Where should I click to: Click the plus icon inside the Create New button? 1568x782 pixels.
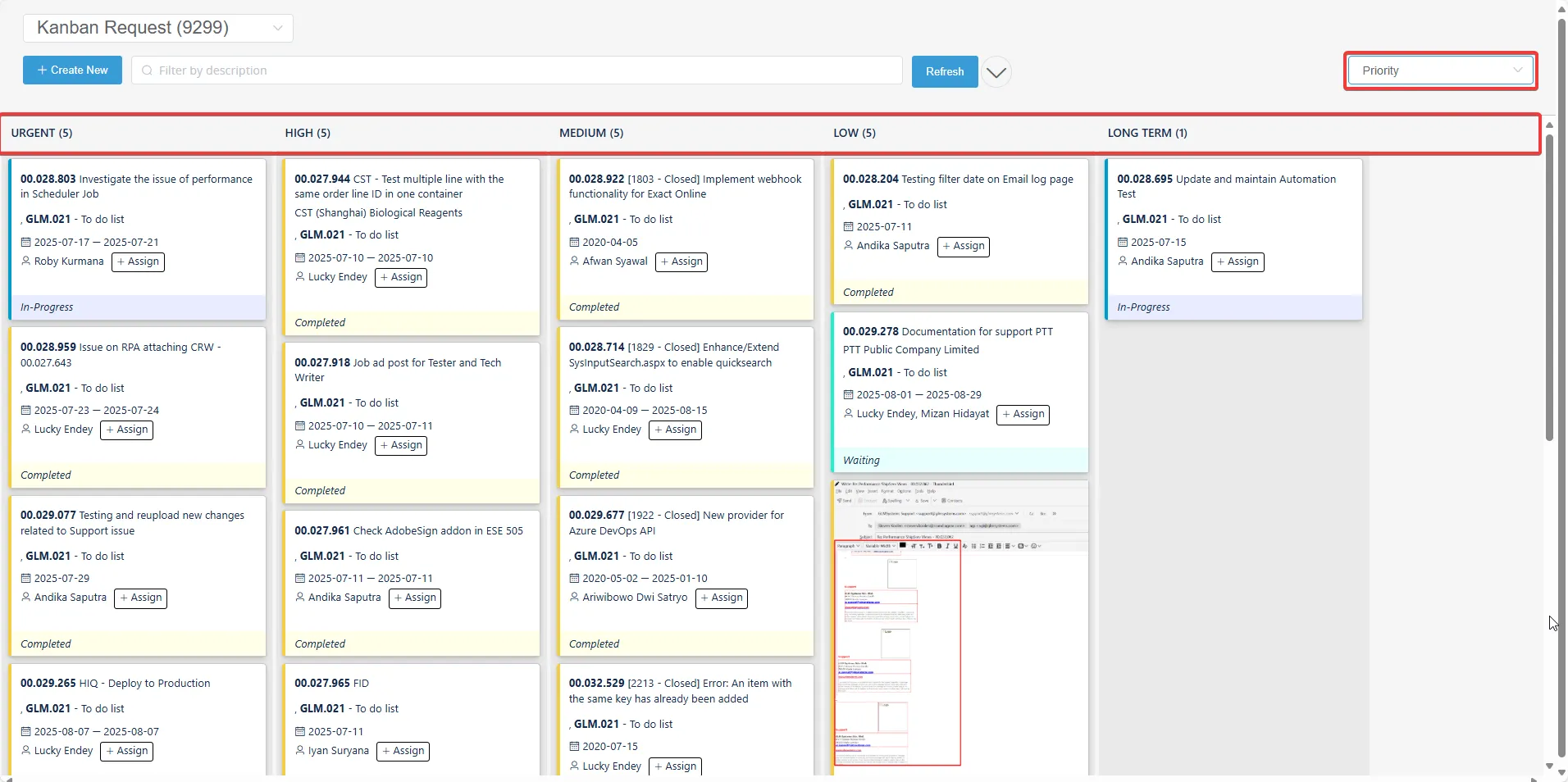(x=43, y=70)
